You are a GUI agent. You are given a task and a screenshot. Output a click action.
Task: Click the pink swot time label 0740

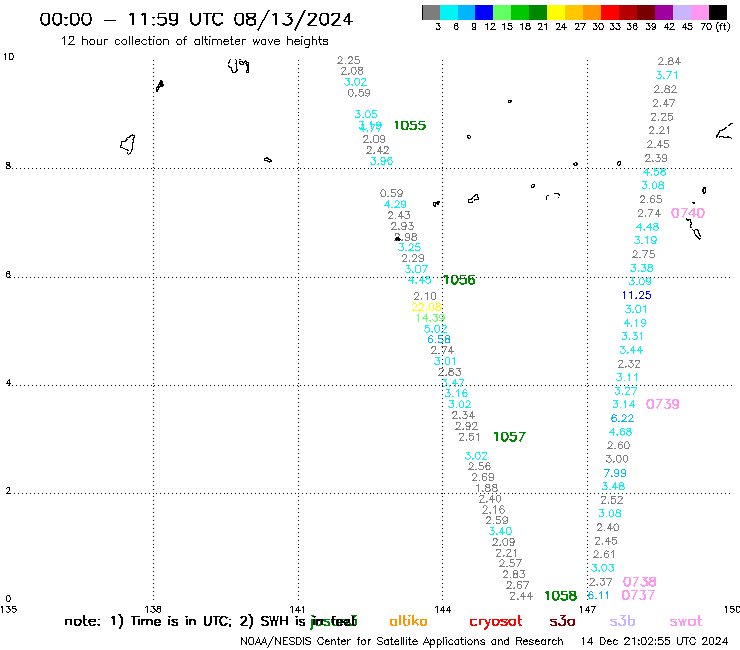(688, 213)
